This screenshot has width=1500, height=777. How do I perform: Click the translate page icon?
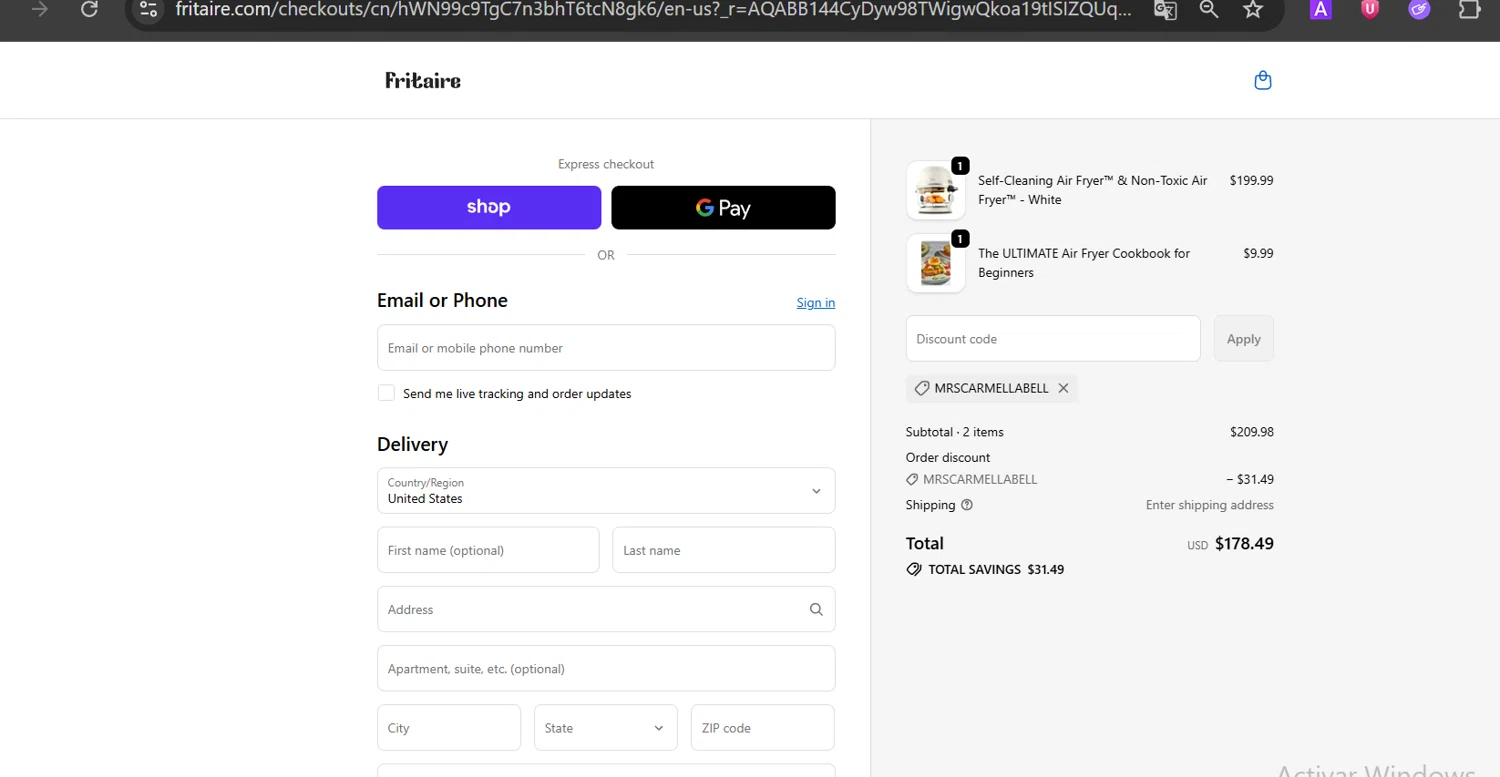click(x=1165, y=9)
